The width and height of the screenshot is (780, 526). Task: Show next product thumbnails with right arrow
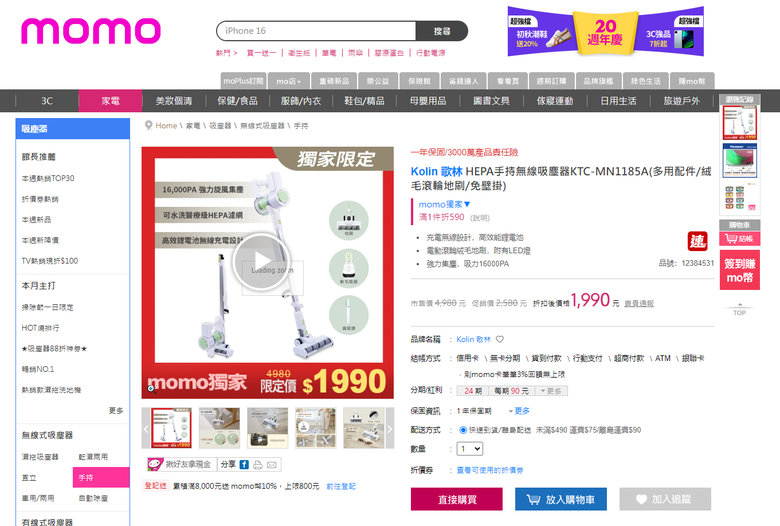390,428
